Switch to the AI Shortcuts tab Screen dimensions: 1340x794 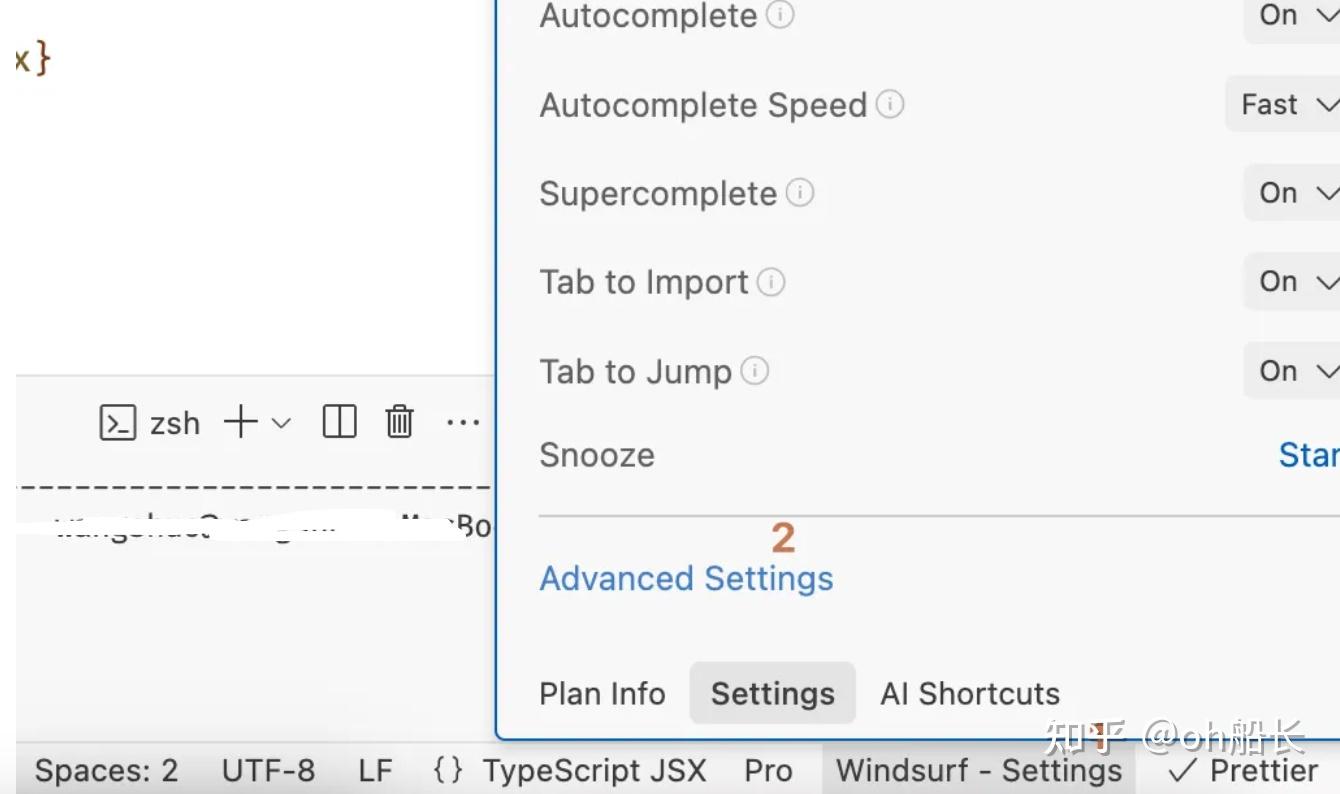pos(970,693)
